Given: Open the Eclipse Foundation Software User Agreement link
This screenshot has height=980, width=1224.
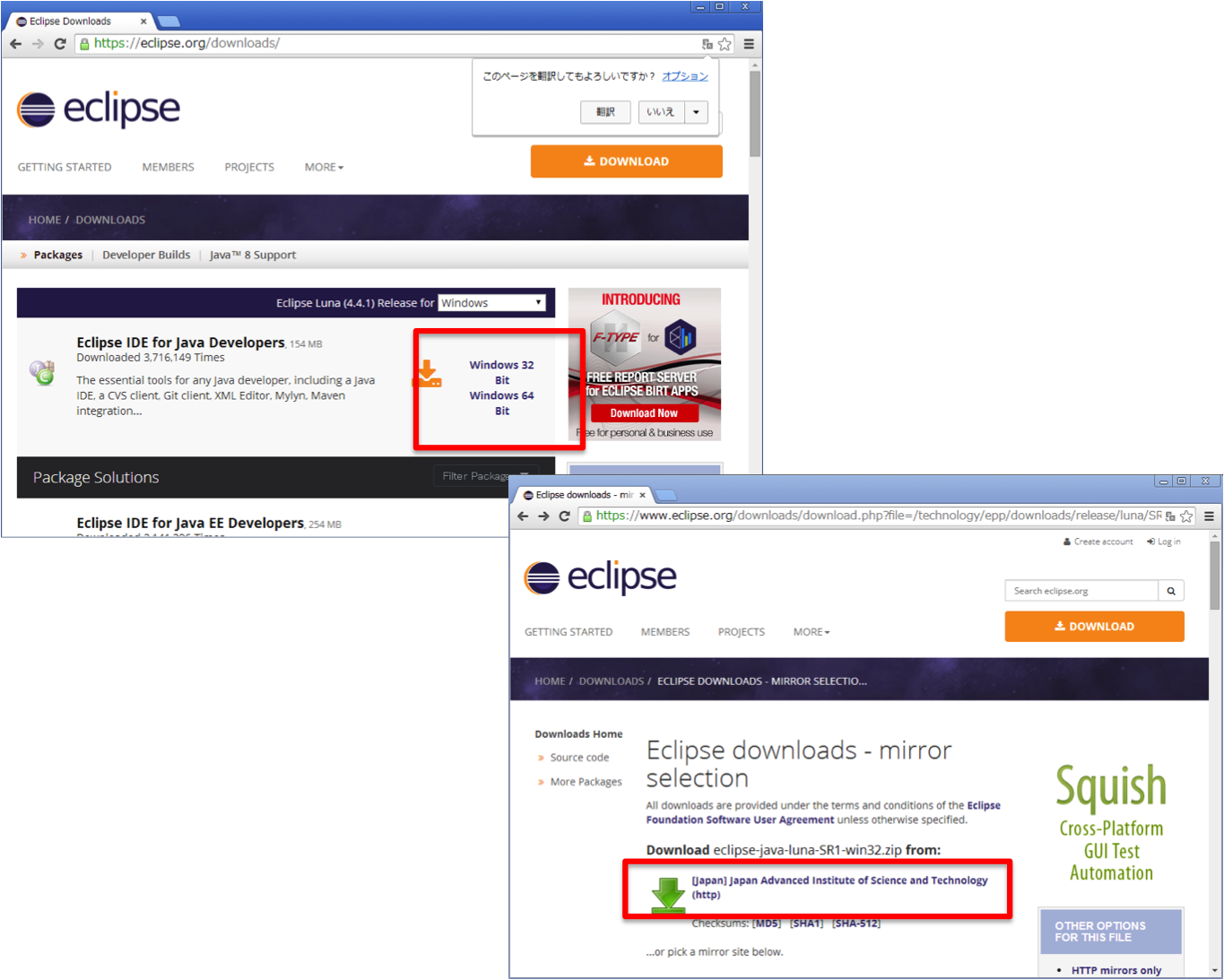Looking at the screenshot, I should pos(823,812).
